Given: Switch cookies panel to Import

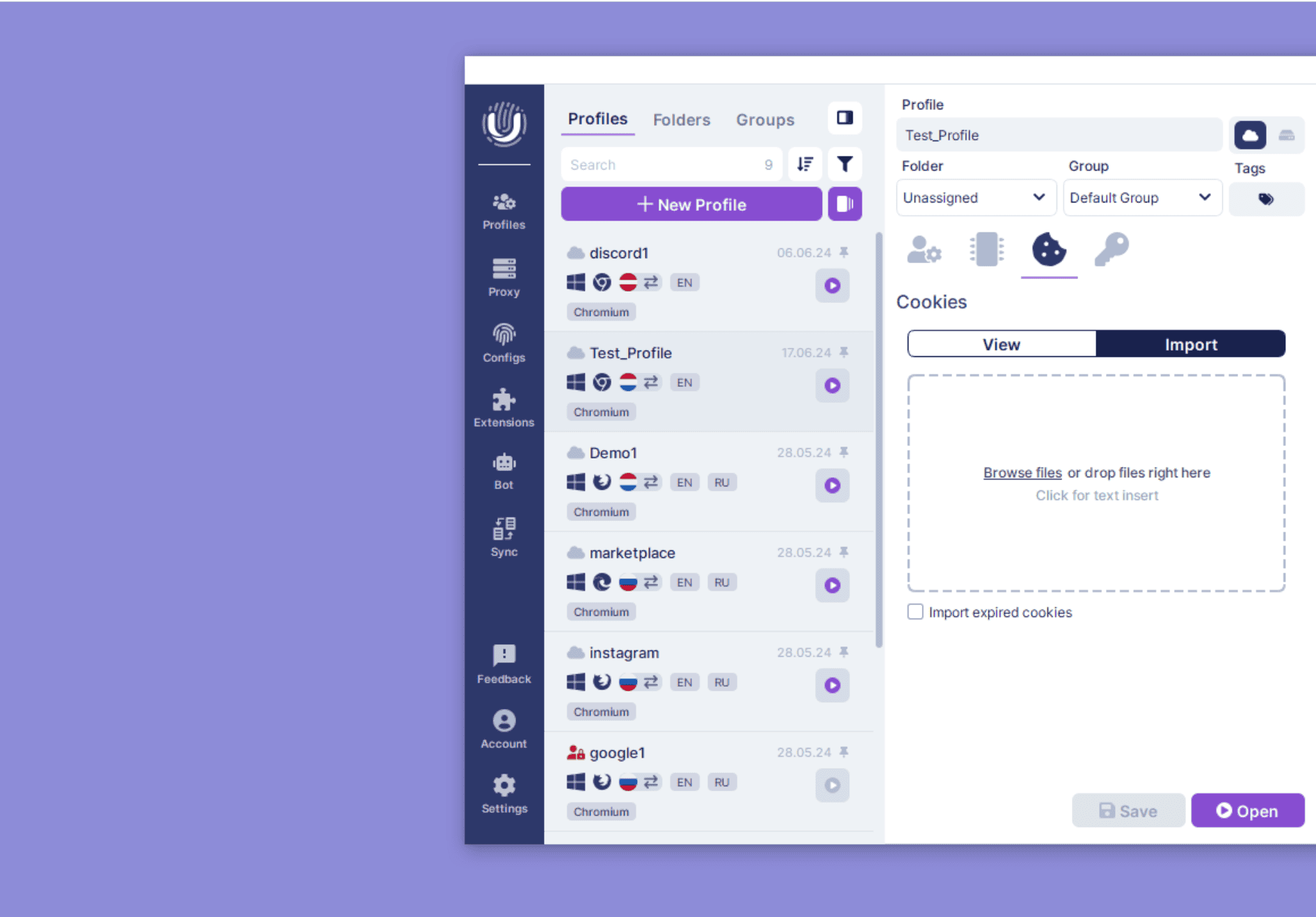Looking at the screenshot, I should 1190,344.
